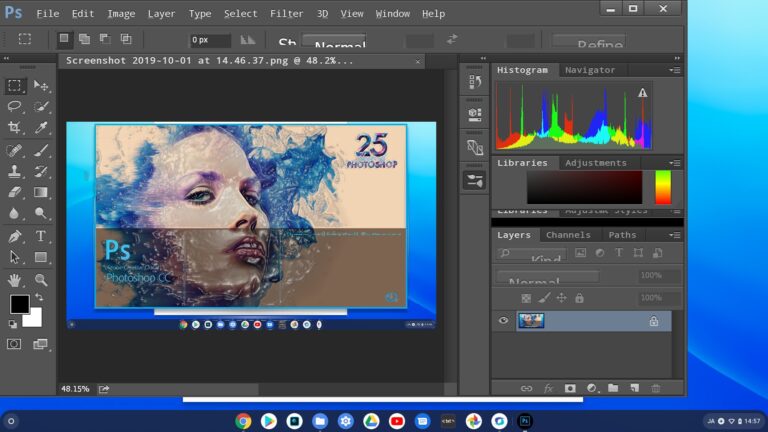Viewport: 768px width, 432px height.
Task: Toggle lock transparent pixels
Action: [x=526, y=298]
